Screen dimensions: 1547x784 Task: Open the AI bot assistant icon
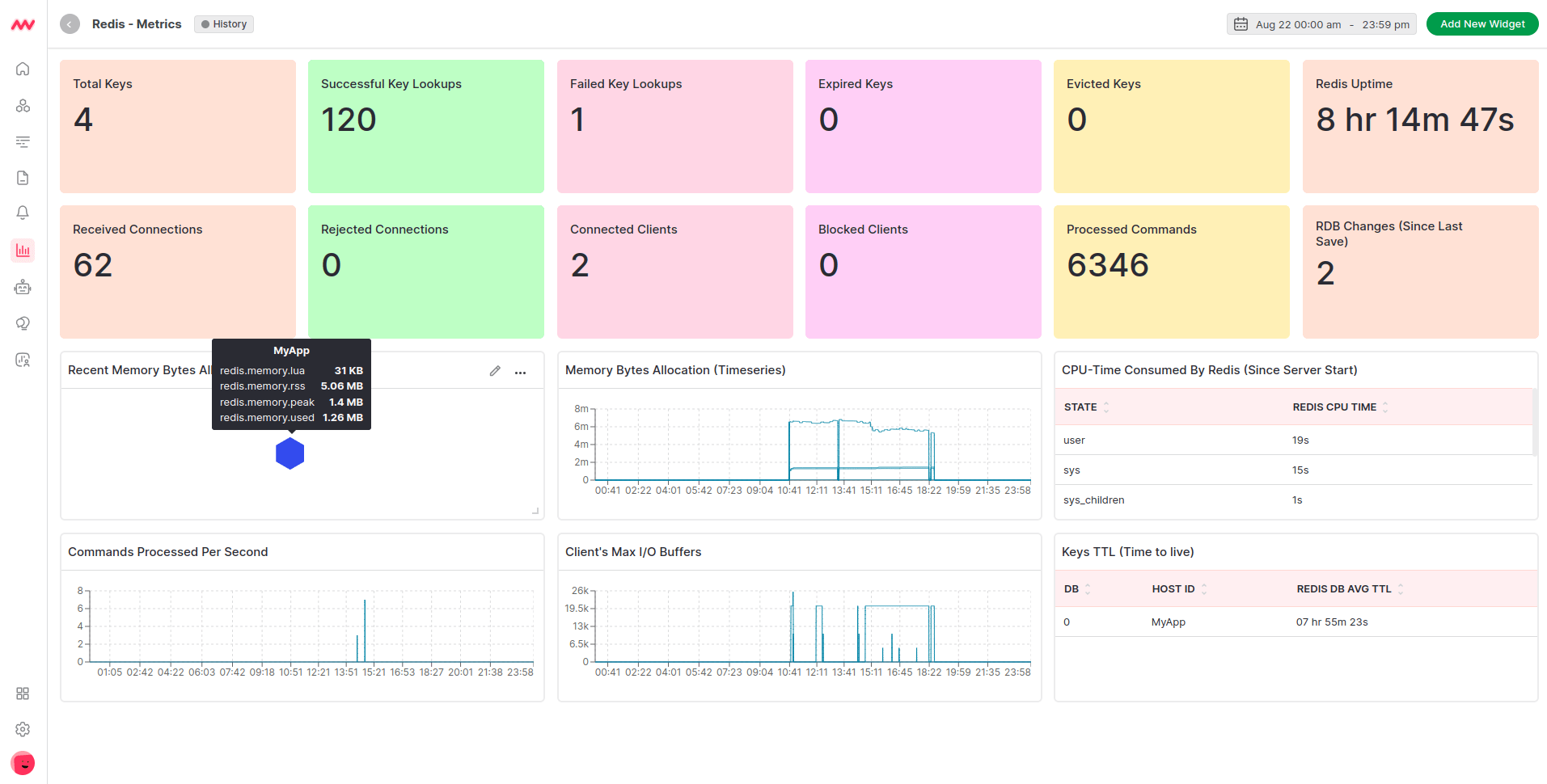[23, 286]
